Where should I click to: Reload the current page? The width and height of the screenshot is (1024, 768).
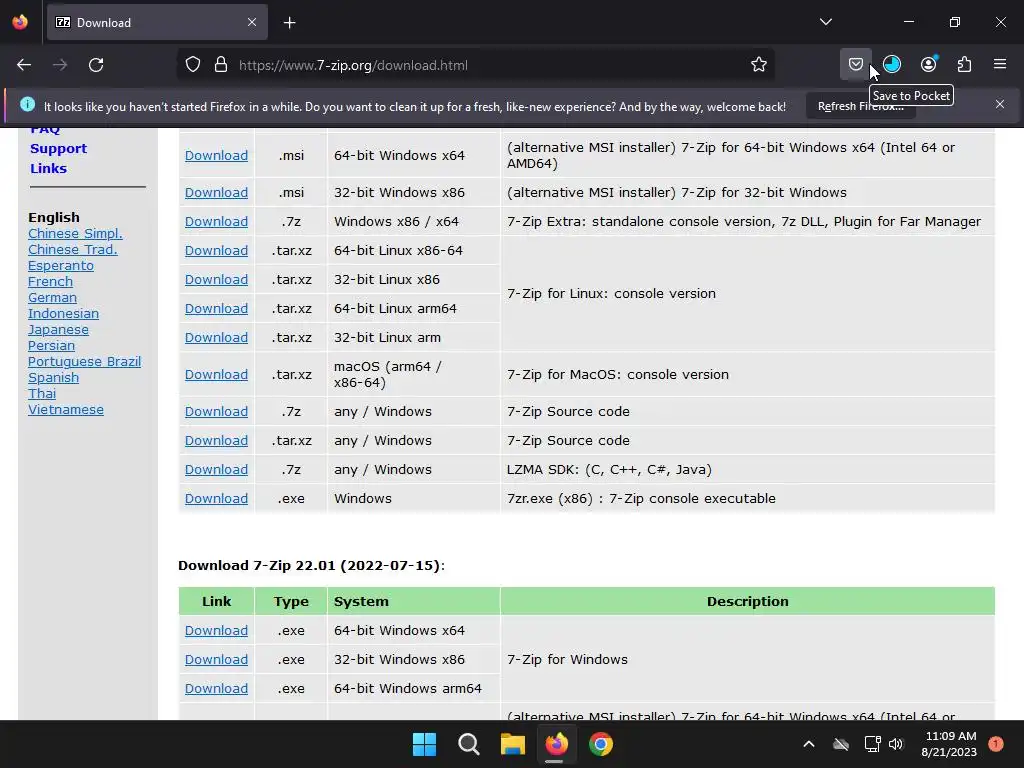96,65
